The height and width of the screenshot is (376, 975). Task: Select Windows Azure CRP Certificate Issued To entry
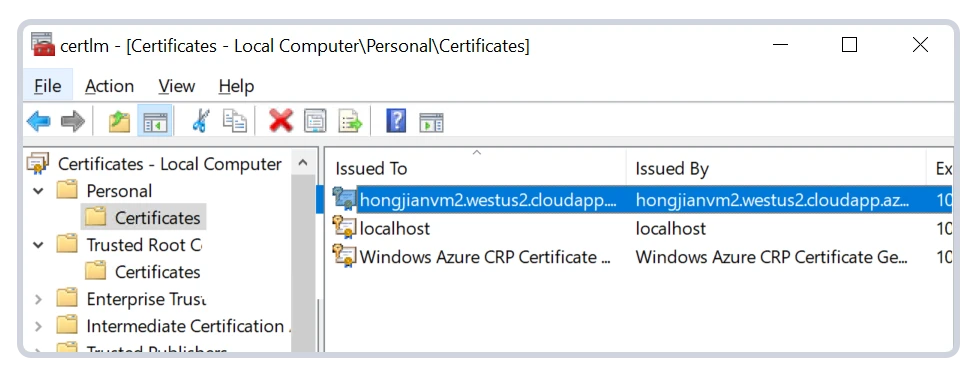pos(485,257)
